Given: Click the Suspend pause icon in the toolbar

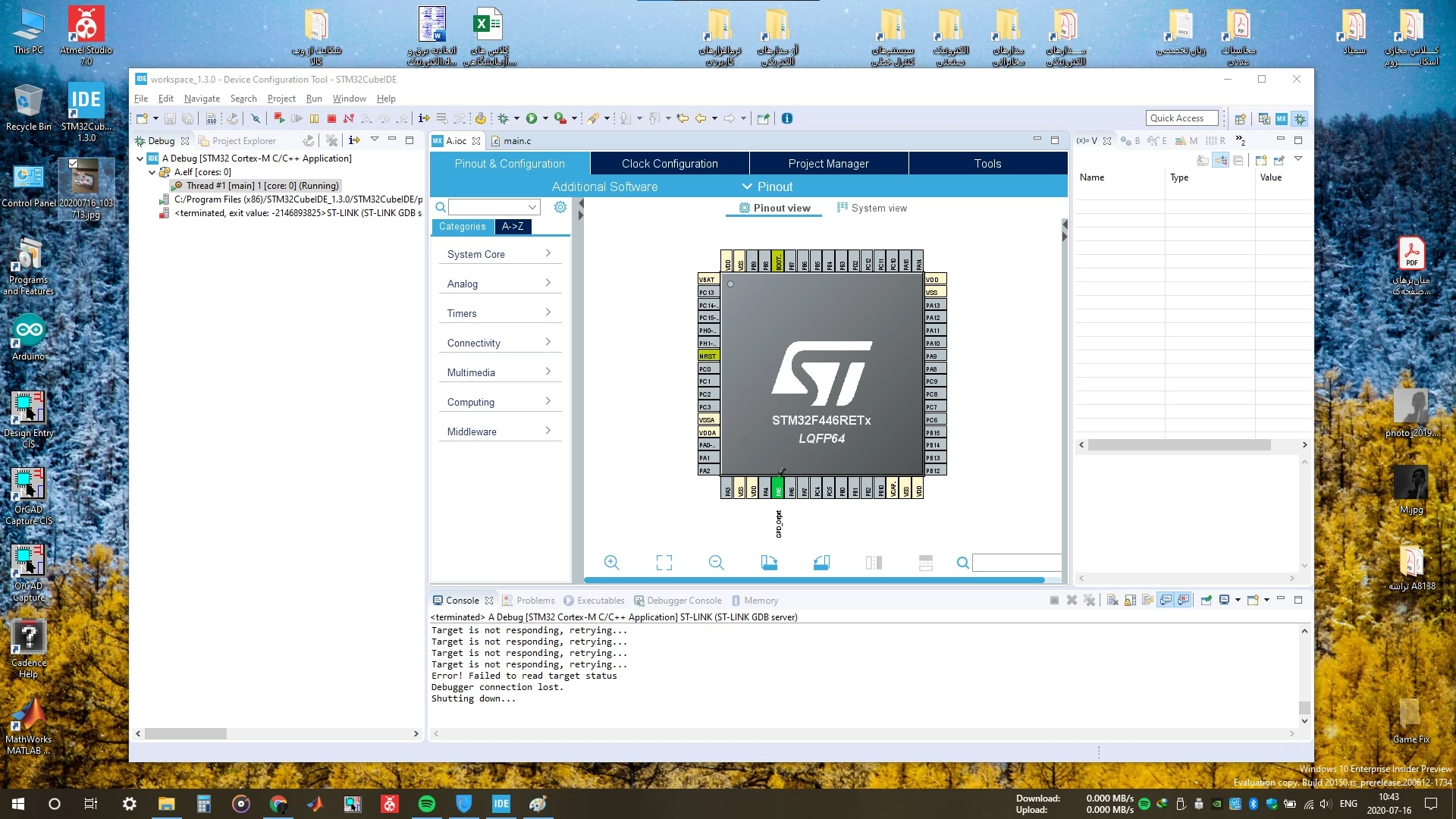Looking at the screenshot, I should (314, 118).
